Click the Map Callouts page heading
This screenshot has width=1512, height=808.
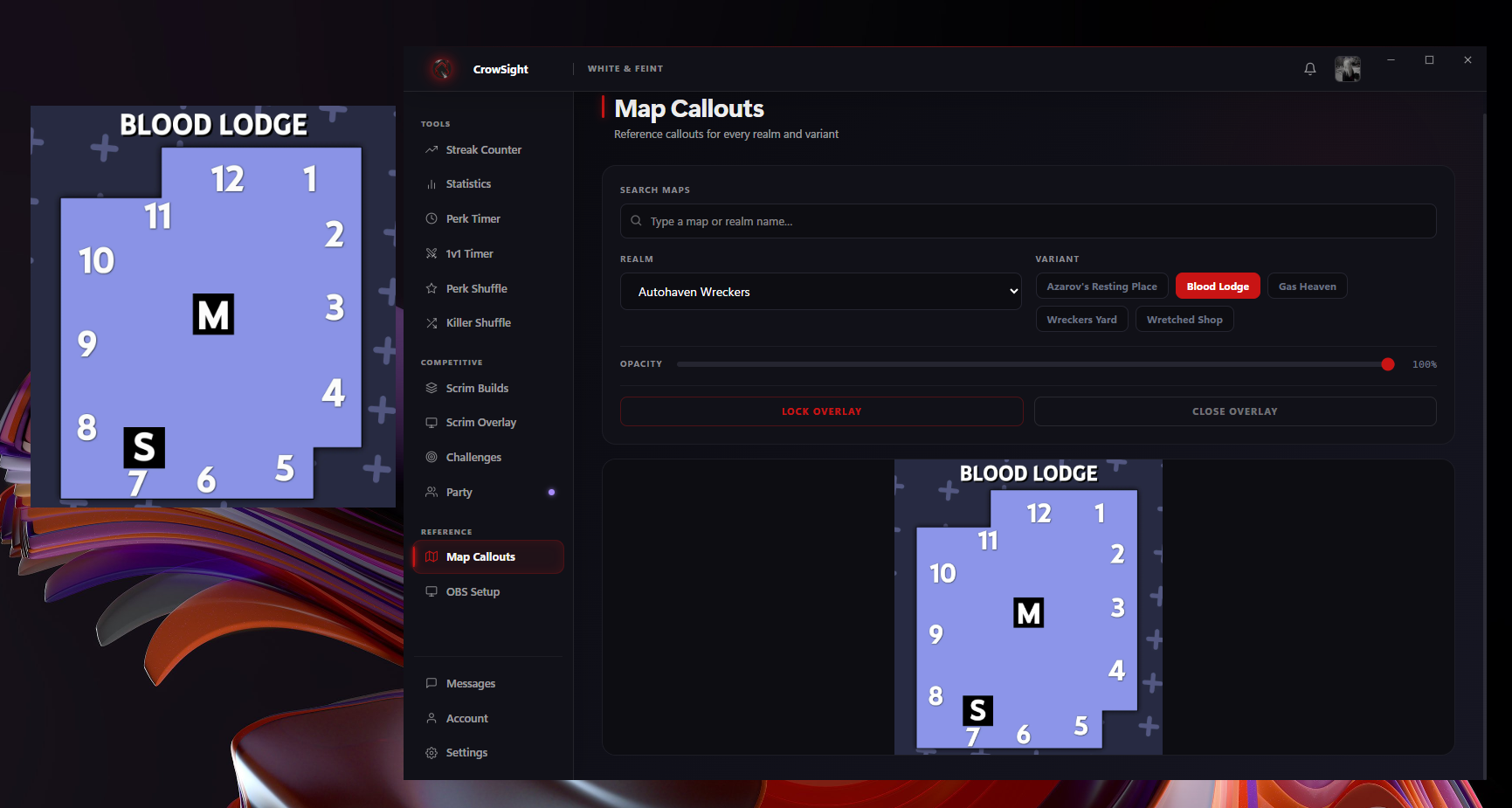click(x=689, y=108)
